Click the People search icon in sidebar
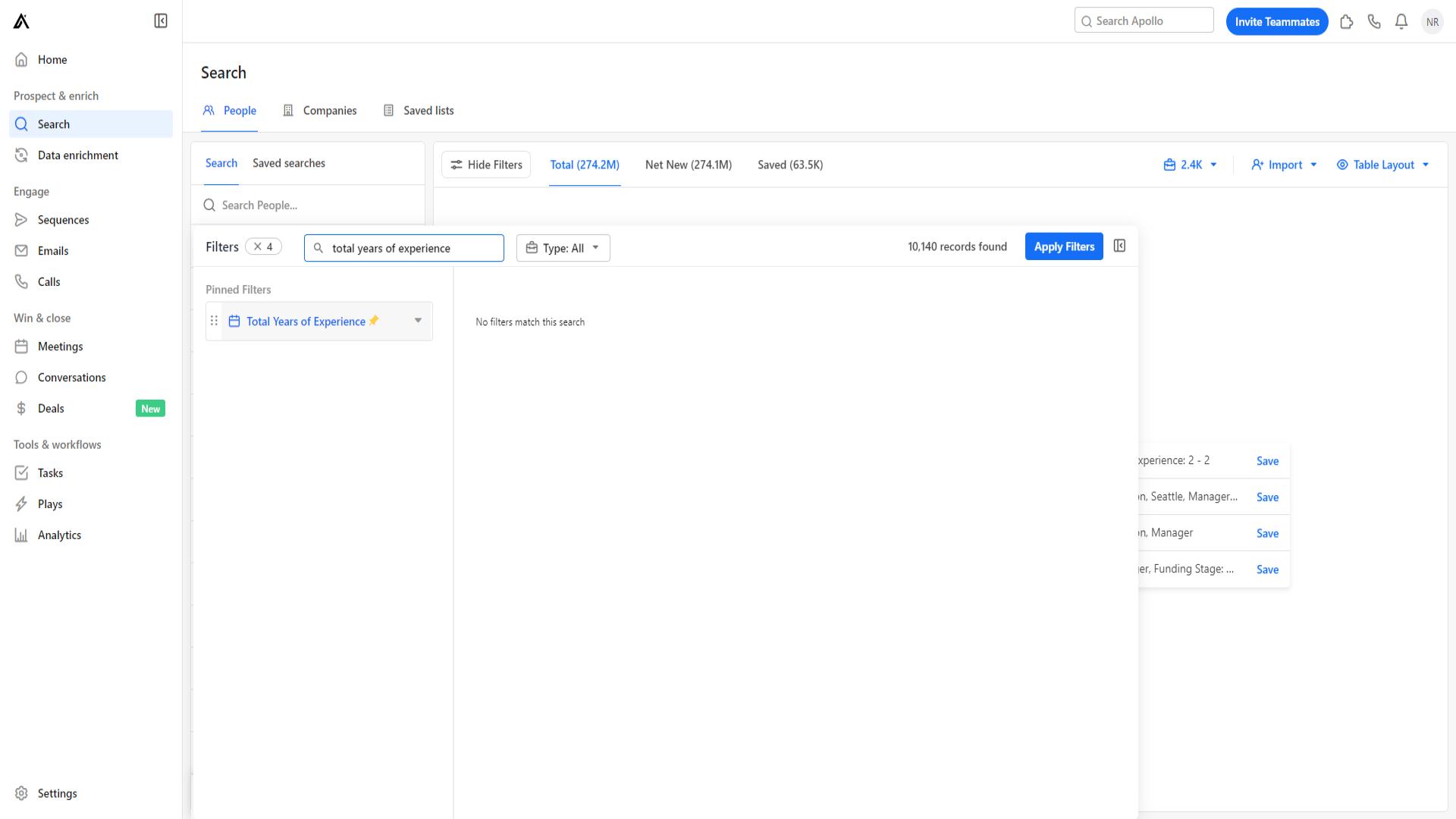The image size is (1456, 819). tap(21, 123)
